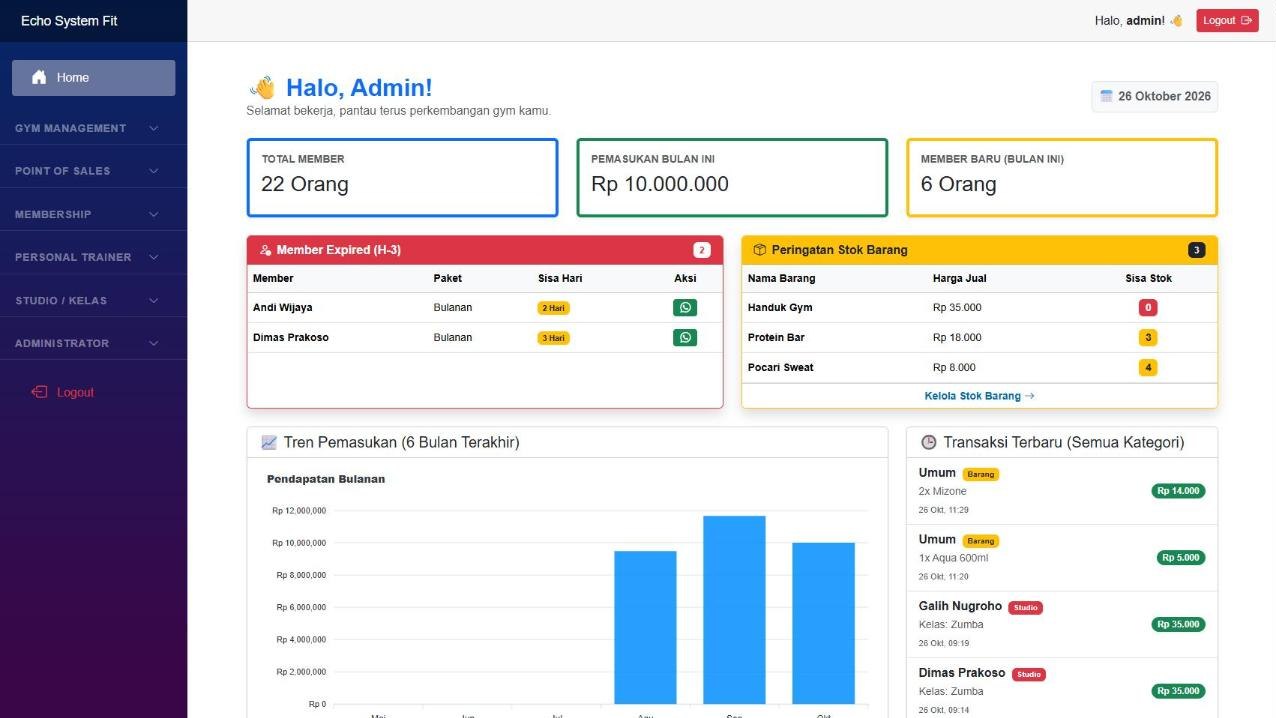Click the red Logout button in top bar
The image size is (1276, 718).
tap(1227, 20)
